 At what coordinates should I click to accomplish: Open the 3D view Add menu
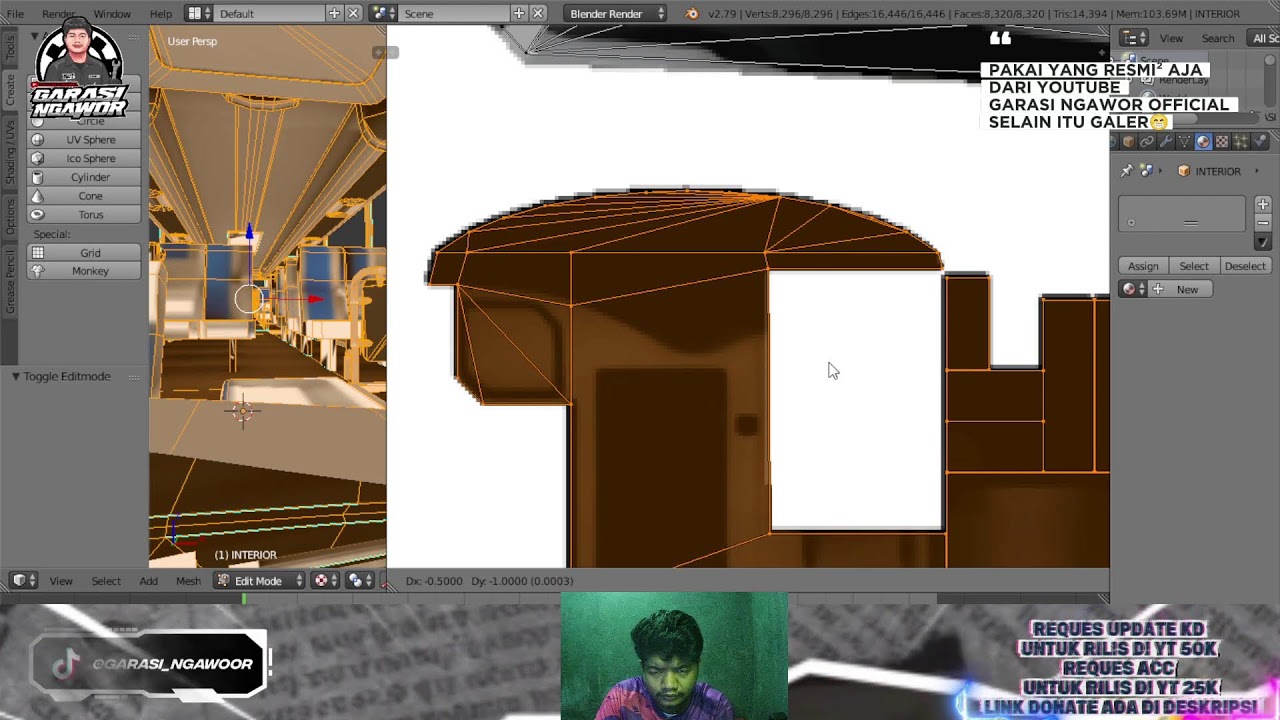[148, 581]
